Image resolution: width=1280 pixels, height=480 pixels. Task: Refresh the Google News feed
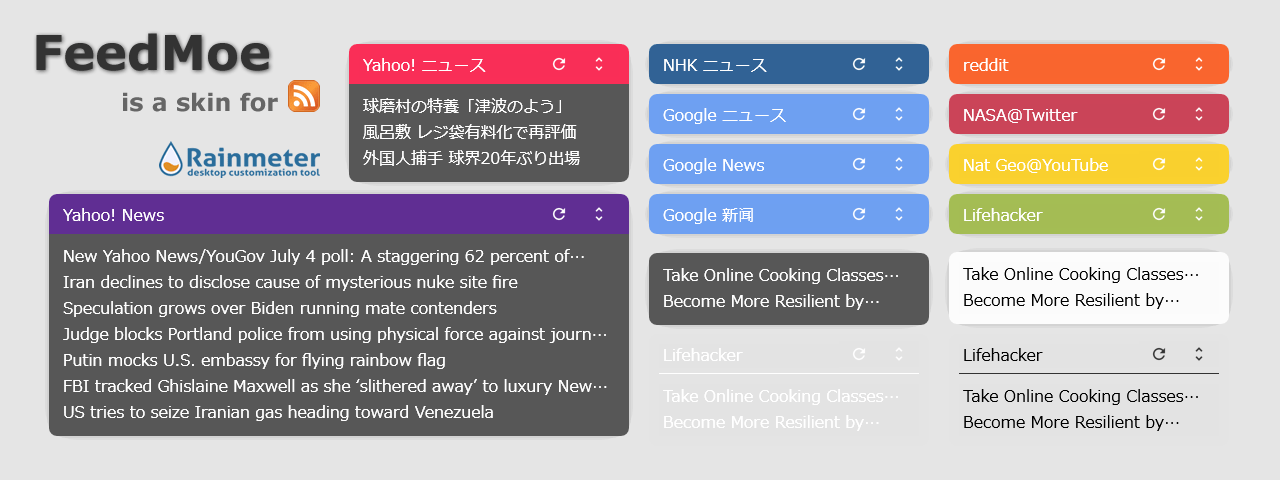(859, 164)
